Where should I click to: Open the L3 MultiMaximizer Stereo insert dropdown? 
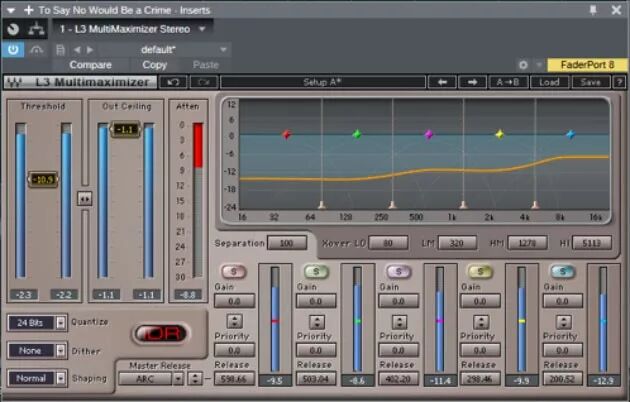click(133, 29)
